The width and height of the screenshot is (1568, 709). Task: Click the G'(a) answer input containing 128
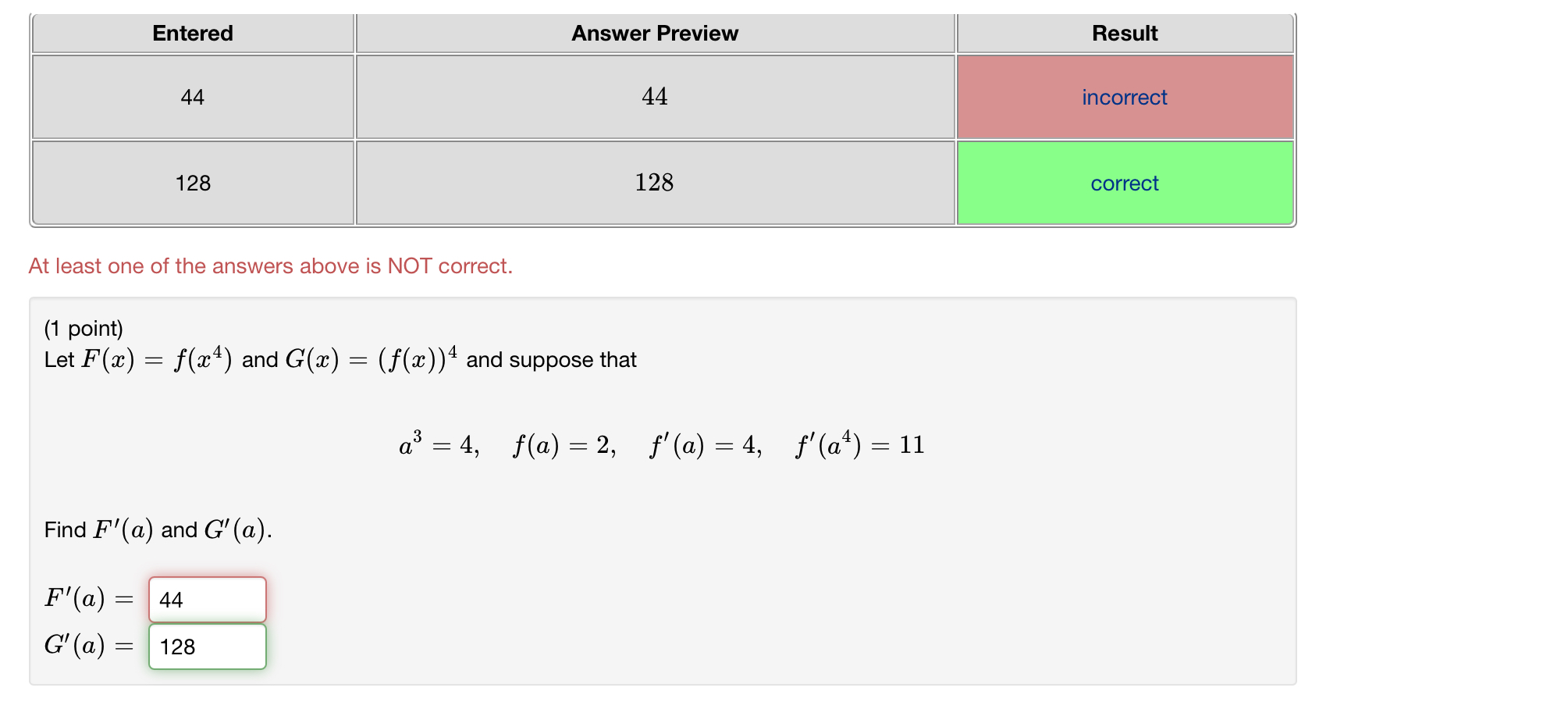207,647
